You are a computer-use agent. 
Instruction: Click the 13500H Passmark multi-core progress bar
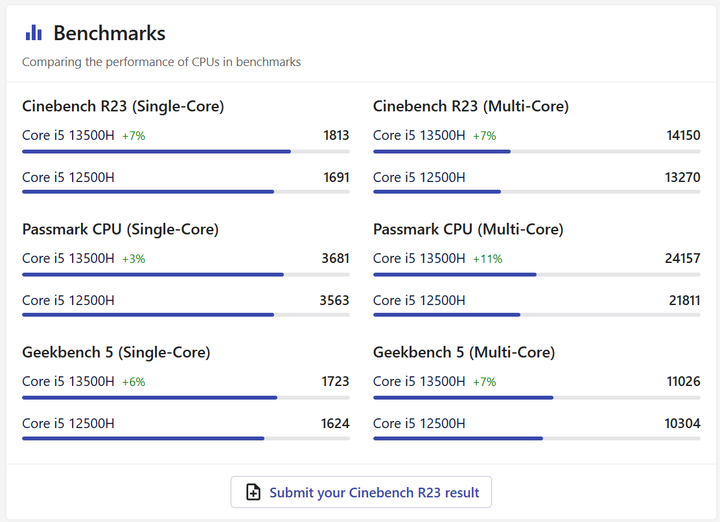coord(537,275)
